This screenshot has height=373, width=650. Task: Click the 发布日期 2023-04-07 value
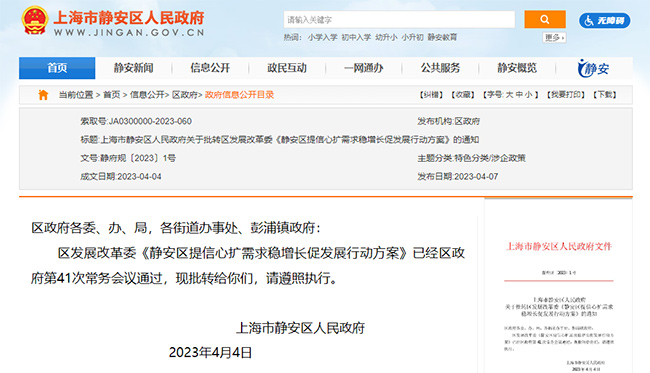tap(476, 177)
